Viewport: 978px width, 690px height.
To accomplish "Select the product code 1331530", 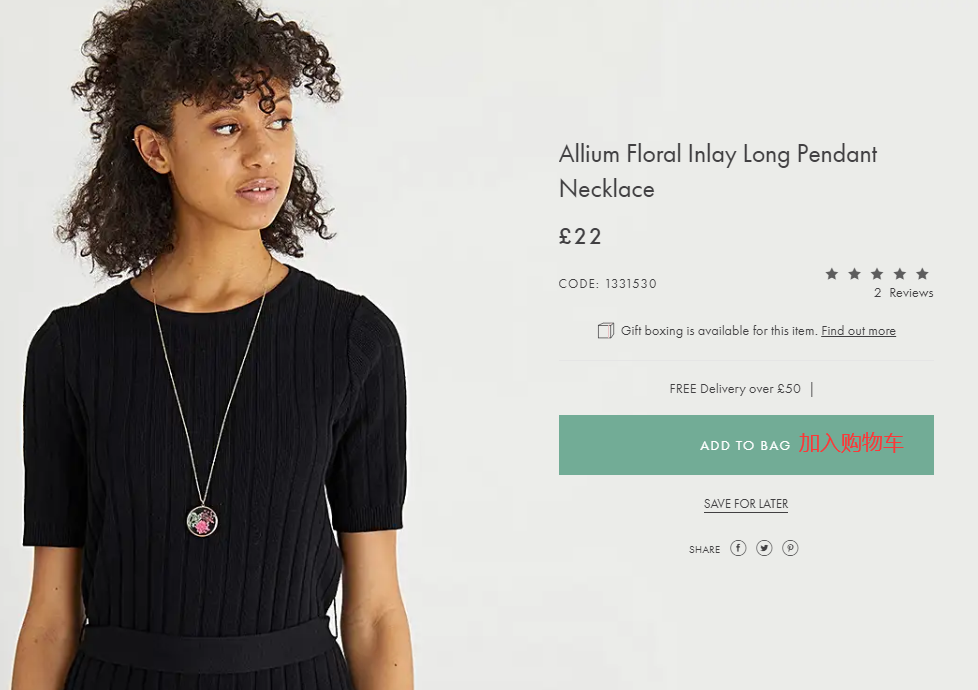I will (630, 284).
